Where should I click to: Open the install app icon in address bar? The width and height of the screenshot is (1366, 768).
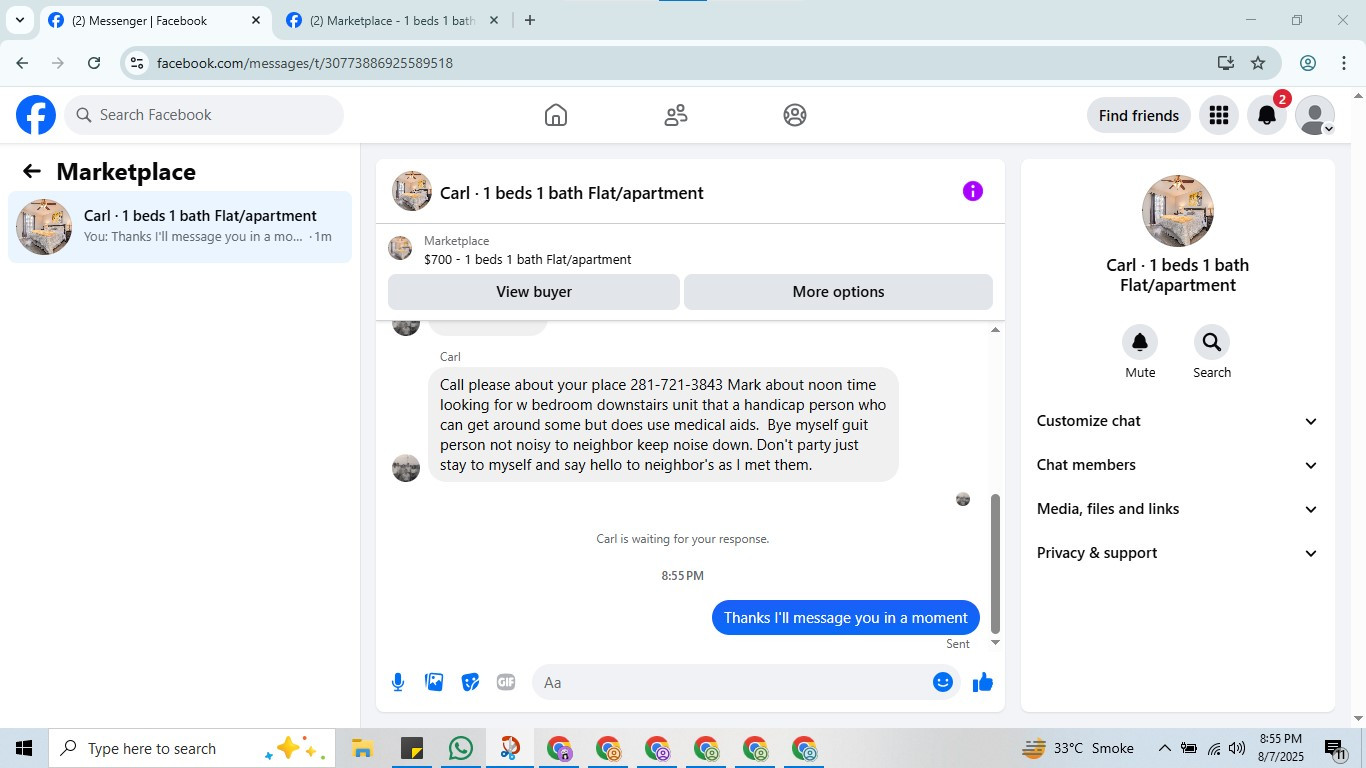point(1226,63)
